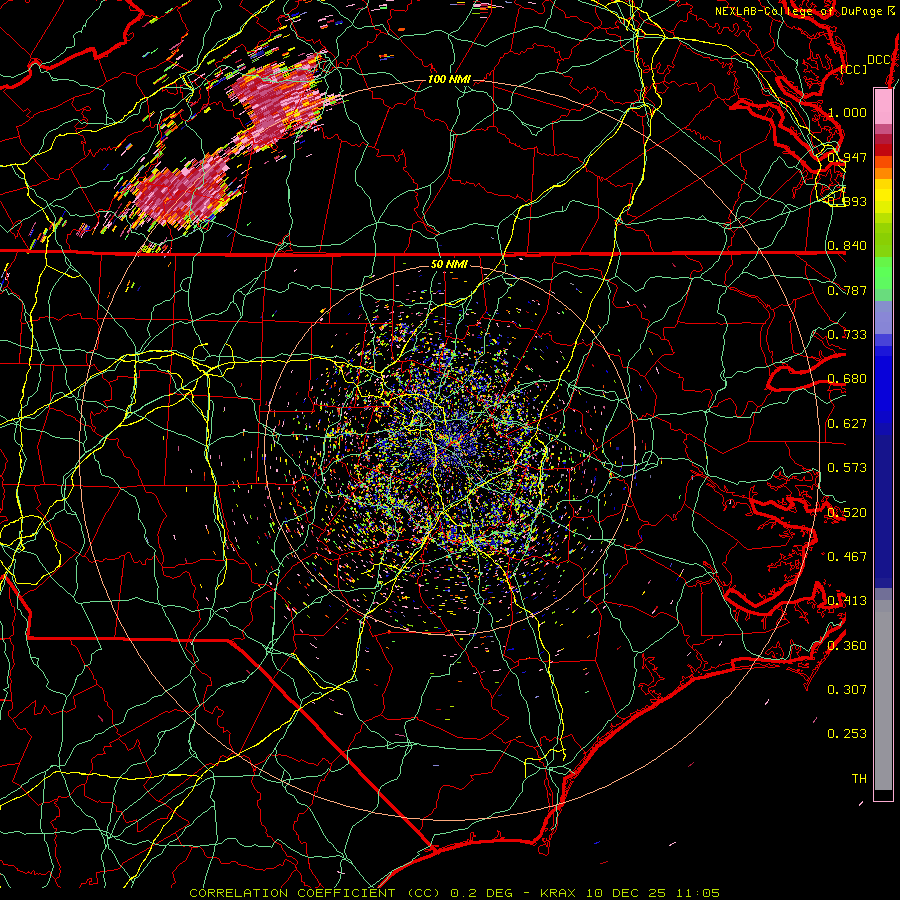The height and width of the screenshot is (900, 900).
Task: Pick the gray lower section of the color bar
Action: [x=883, y=695]
